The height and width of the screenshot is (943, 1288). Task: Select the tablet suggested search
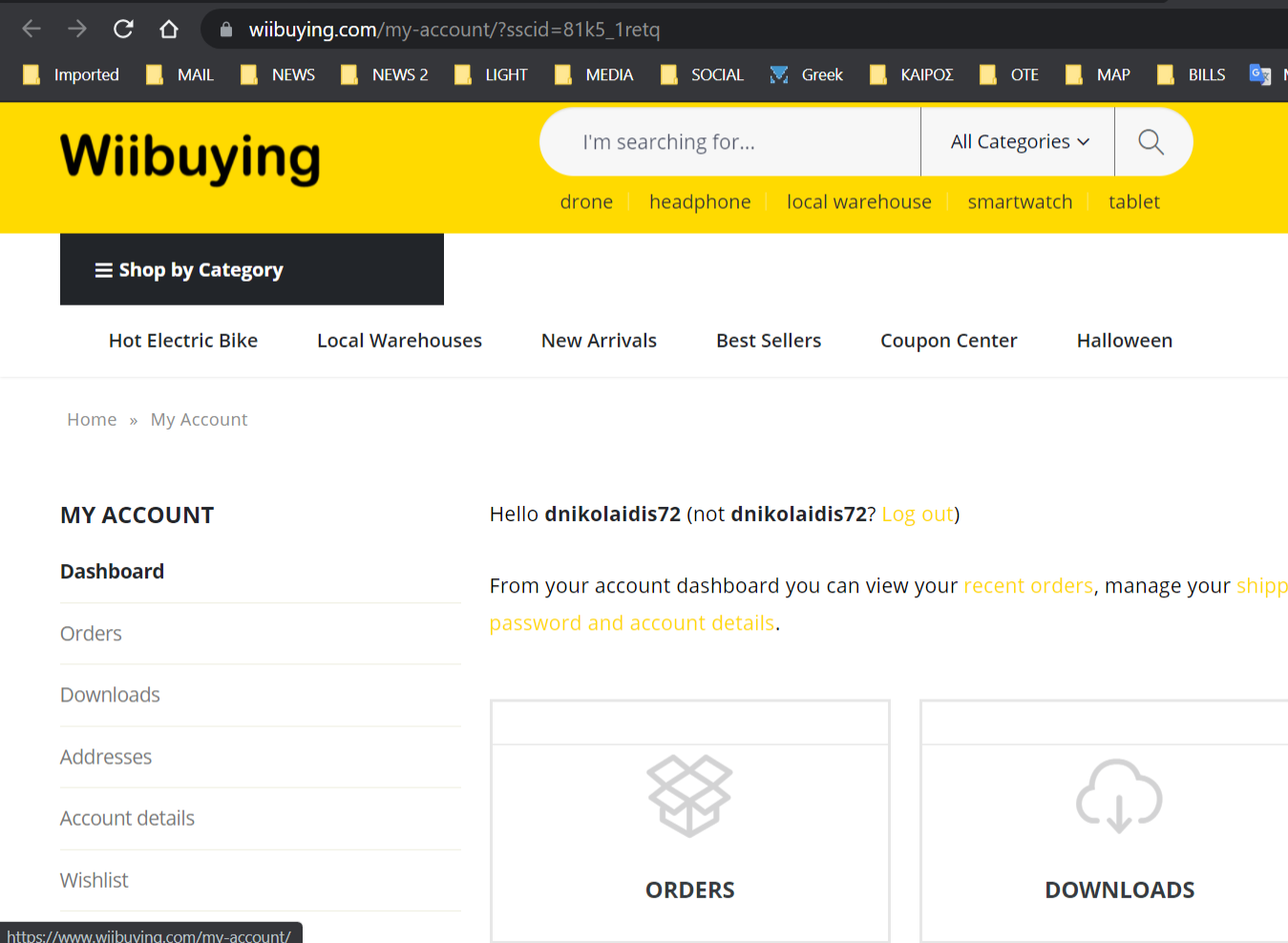(x=1134, y=201)
